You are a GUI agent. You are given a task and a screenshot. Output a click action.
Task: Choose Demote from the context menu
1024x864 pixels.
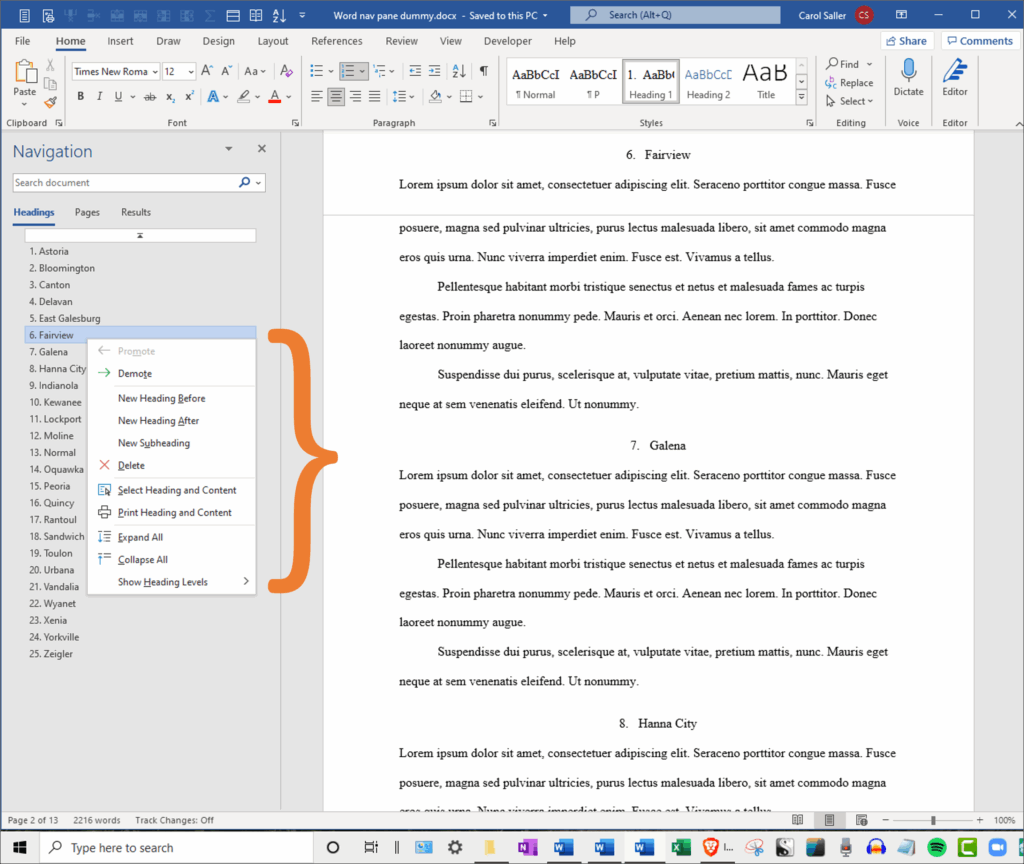135,374
